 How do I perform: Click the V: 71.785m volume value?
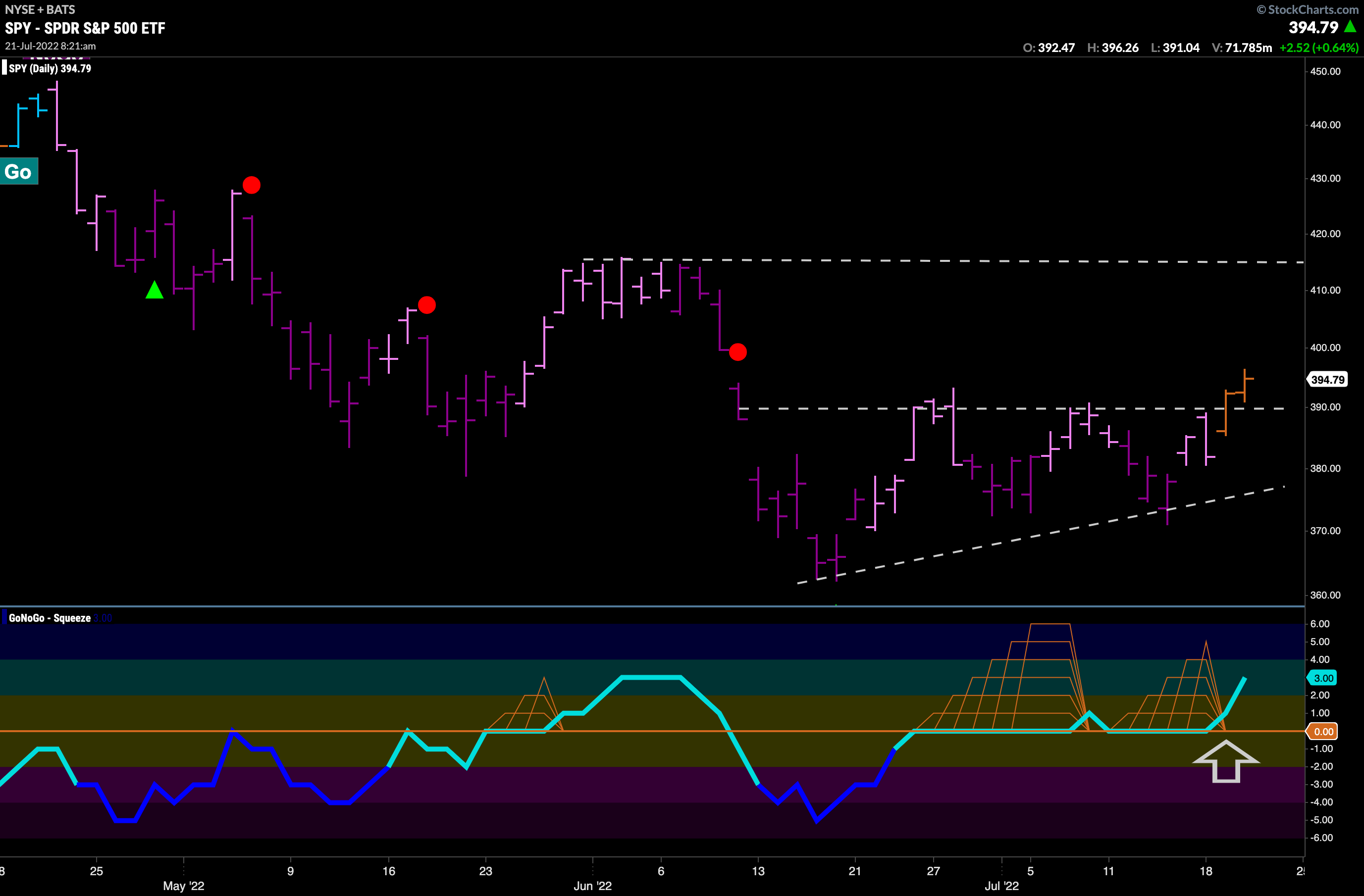(x=1242, y=48)
